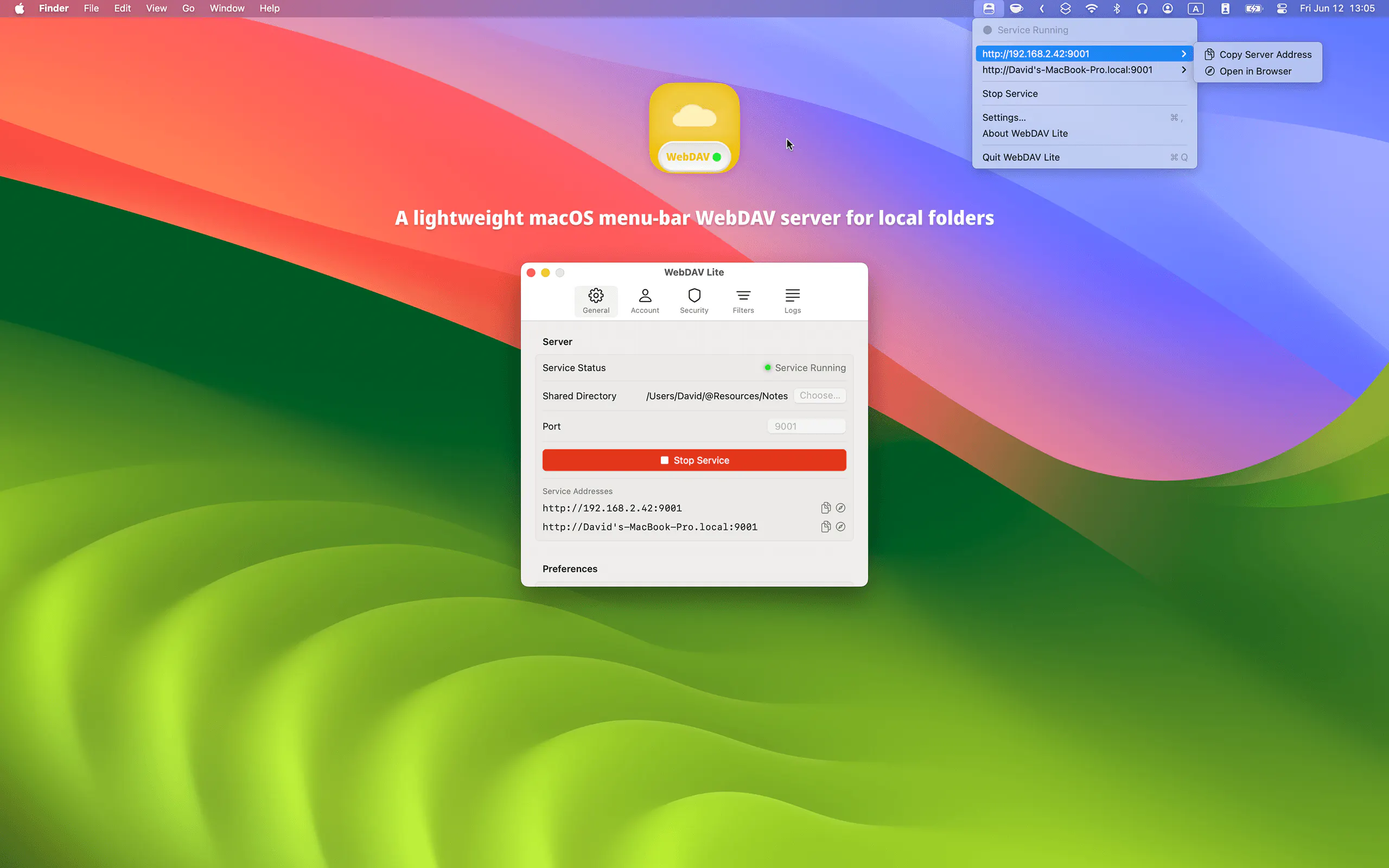
Task: Select Stop Service in the menu bar dropdown
Action: (1084, 93)
